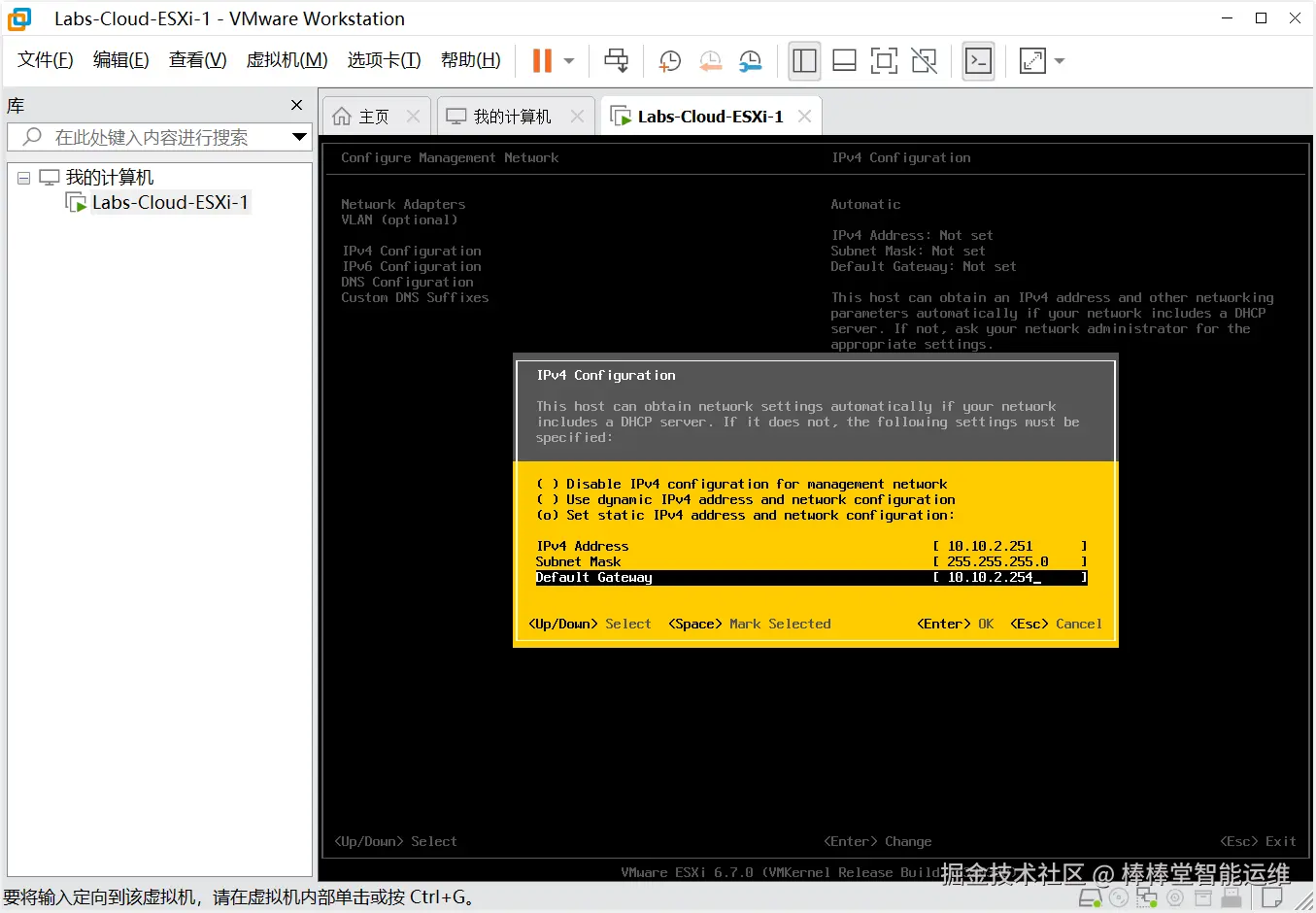Open the 选项卡(T) menu
This screenshot has width=1316, height=913.
pyautogui.click(x=384, y=60)
